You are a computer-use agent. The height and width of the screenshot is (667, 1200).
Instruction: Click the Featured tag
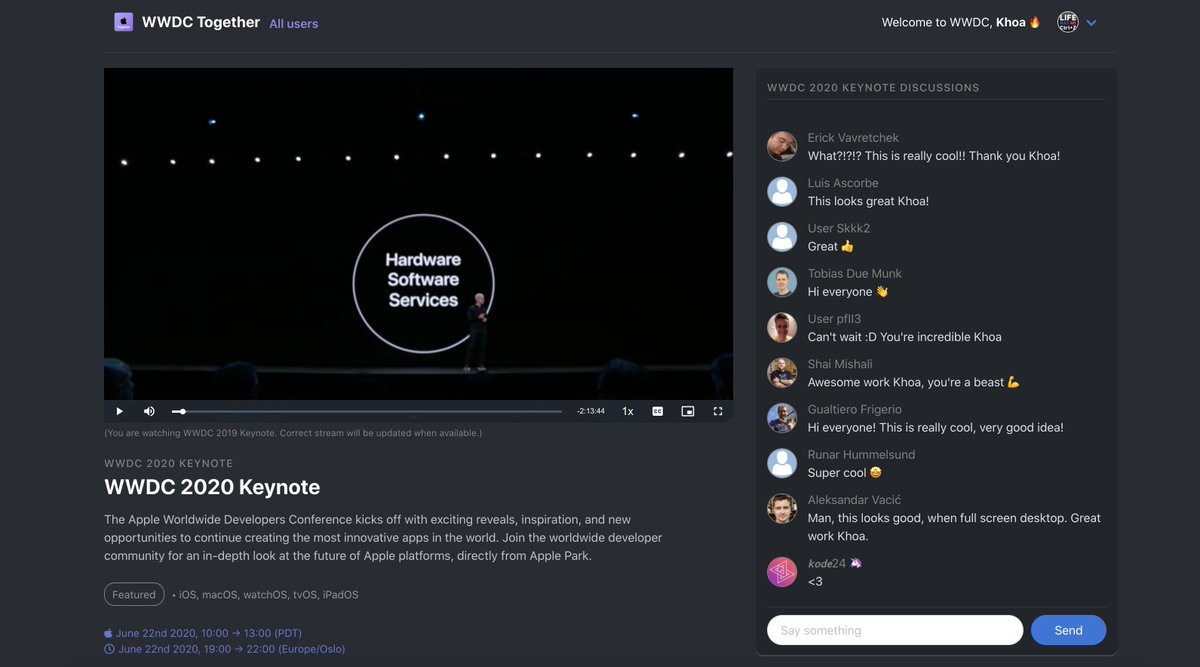point(134,594)
